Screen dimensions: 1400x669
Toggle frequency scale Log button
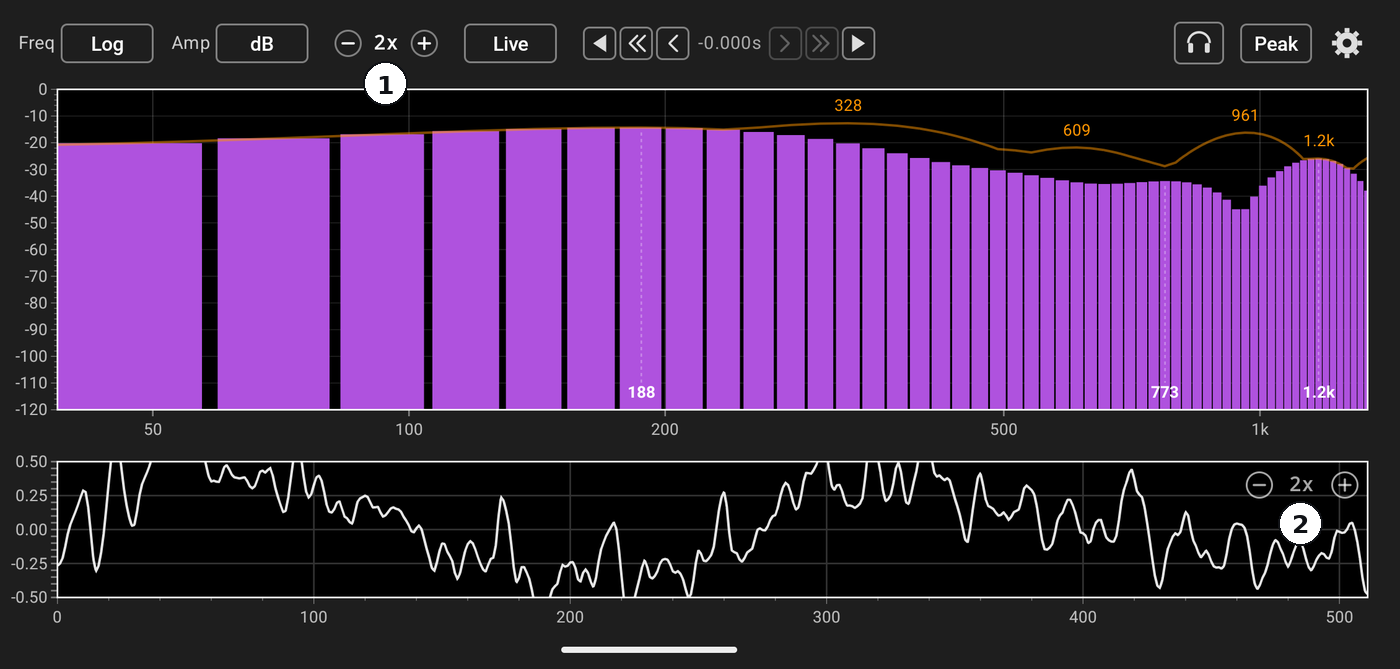107,44
